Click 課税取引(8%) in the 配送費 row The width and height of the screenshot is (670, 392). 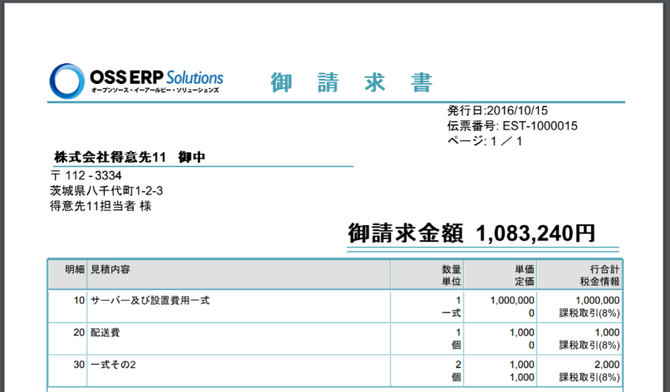point(590,345)
